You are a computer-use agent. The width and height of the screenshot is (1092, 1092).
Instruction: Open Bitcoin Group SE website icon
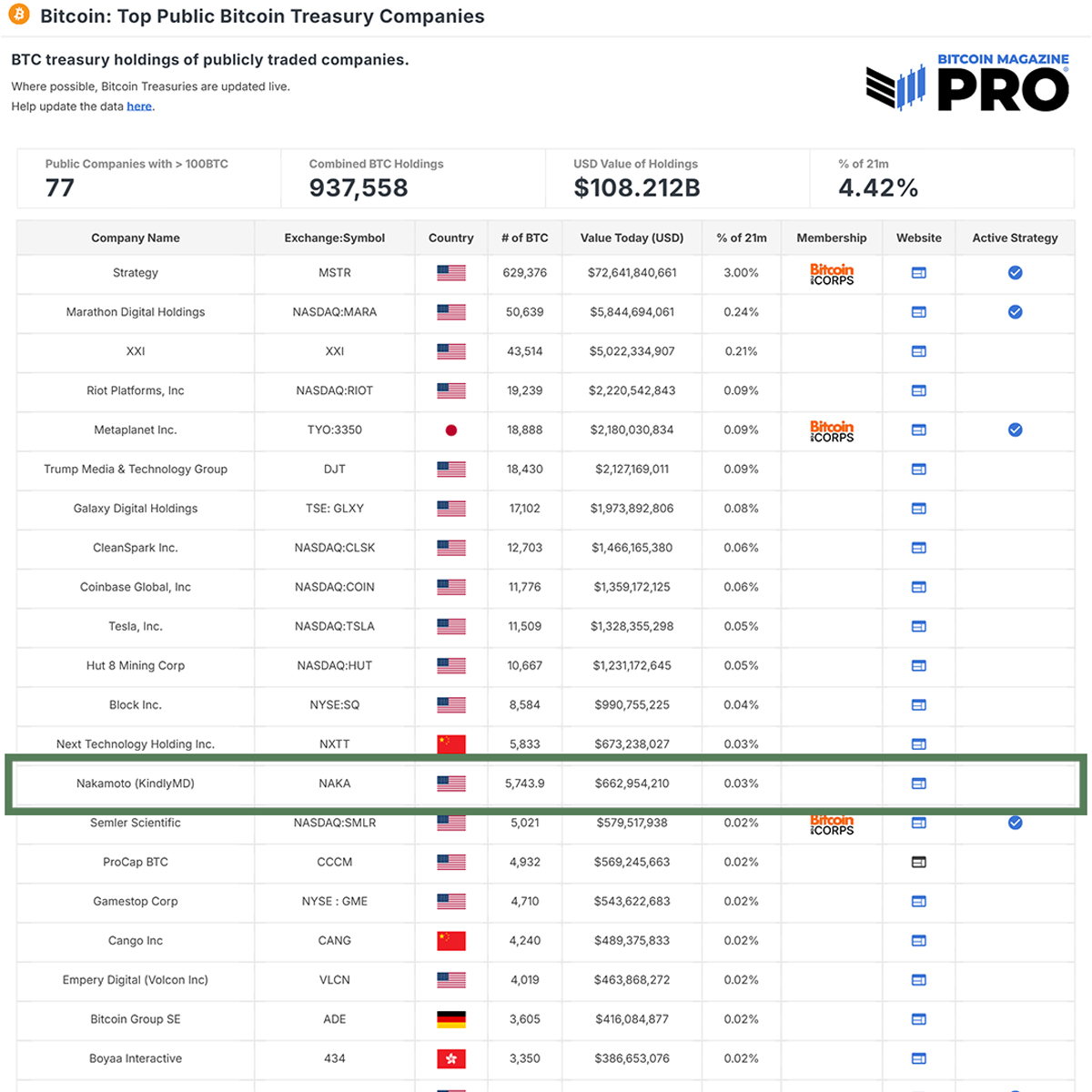[x=919, y=1019]
